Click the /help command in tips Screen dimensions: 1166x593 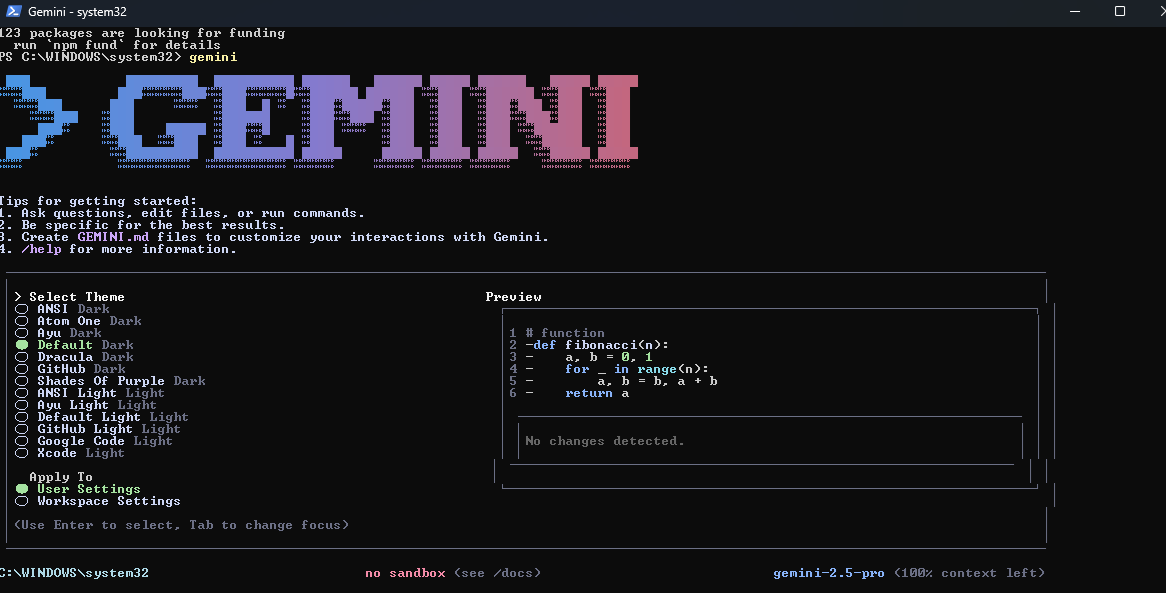41,249
